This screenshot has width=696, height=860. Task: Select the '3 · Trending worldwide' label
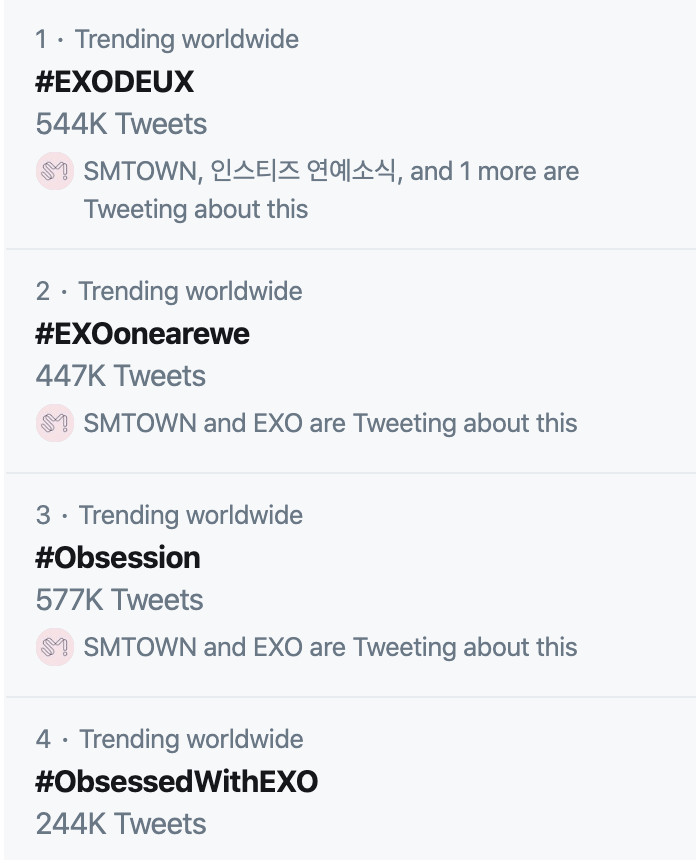(169, 515)
